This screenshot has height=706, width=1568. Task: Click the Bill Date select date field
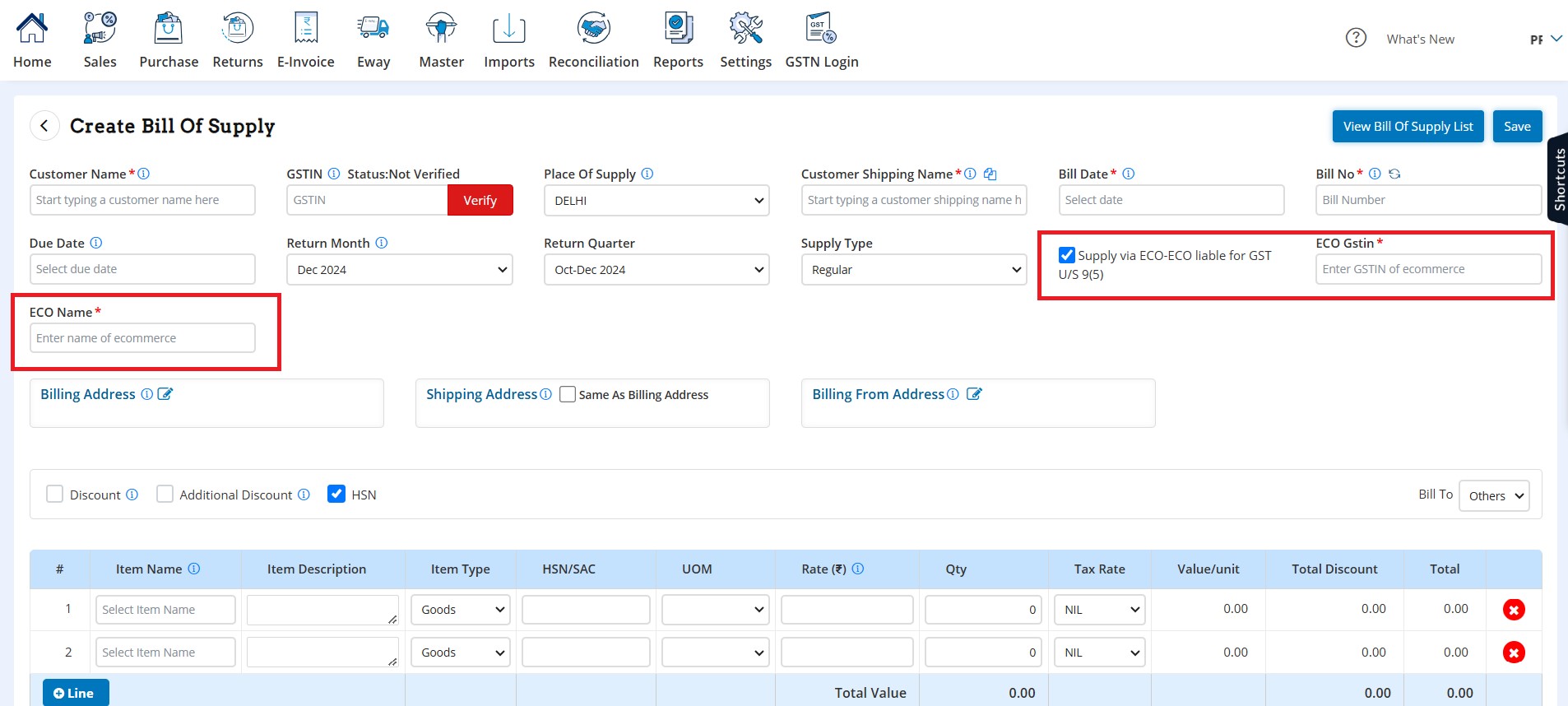tap(1171, 200)
